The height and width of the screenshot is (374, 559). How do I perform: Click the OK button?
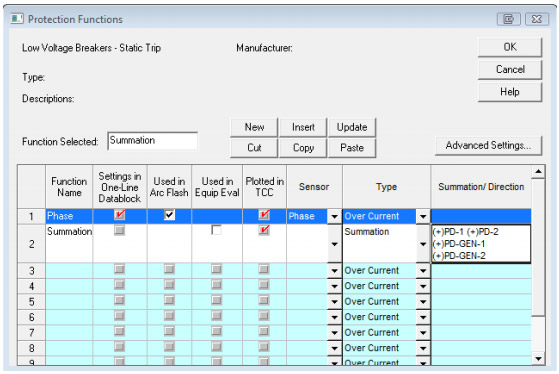(x=510, y=47)
